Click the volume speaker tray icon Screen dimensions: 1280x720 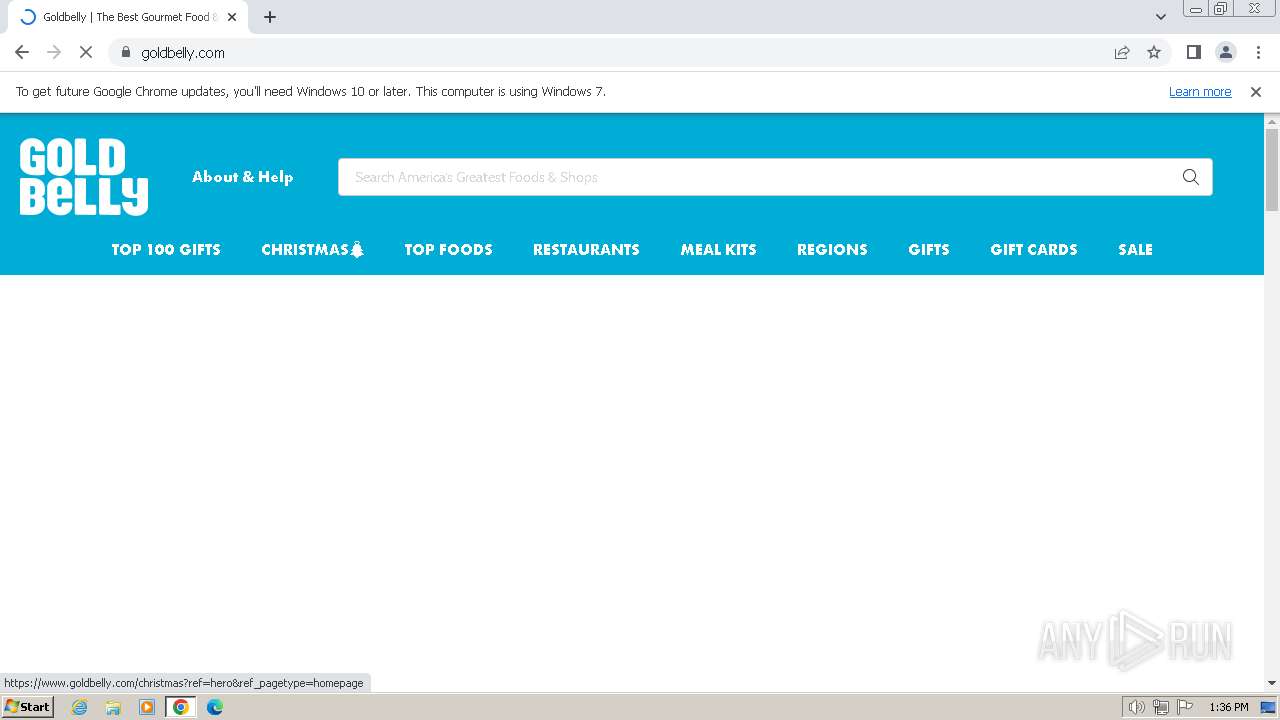click(x=1137, y=707)
